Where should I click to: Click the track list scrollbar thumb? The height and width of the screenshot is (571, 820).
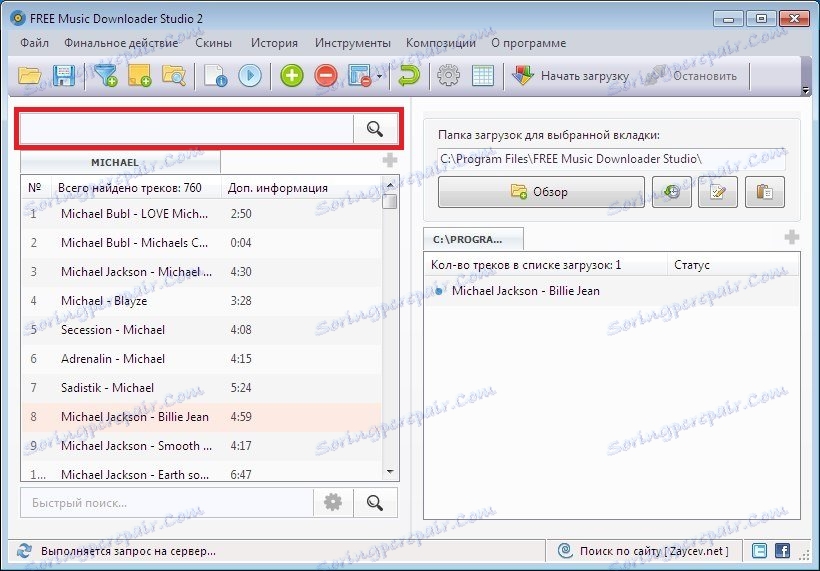pyautogui.click(x=390, y=201)
